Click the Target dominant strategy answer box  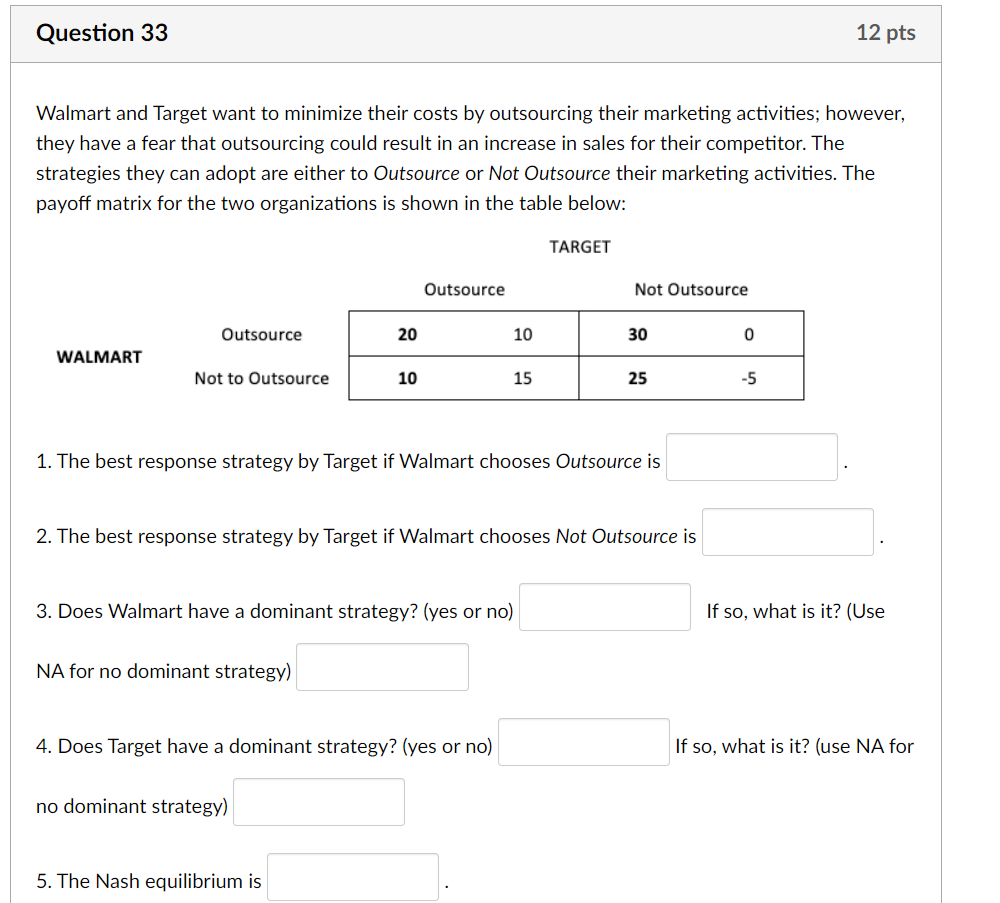318,802
